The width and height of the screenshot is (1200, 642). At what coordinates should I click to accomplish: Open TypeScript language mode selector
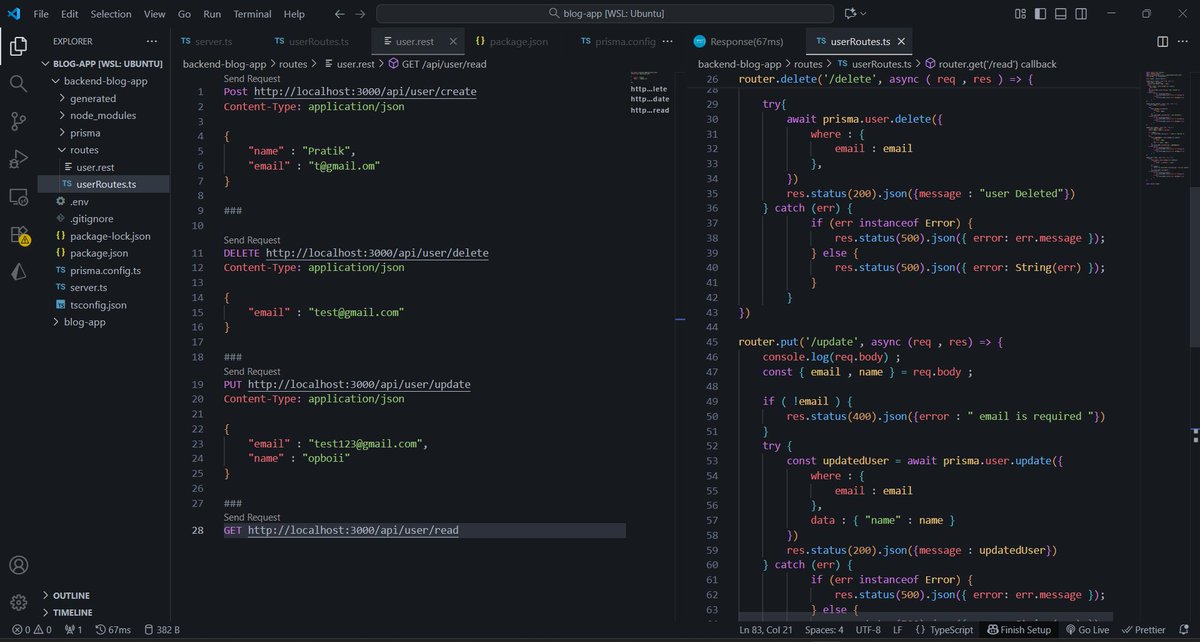(951, 630)
